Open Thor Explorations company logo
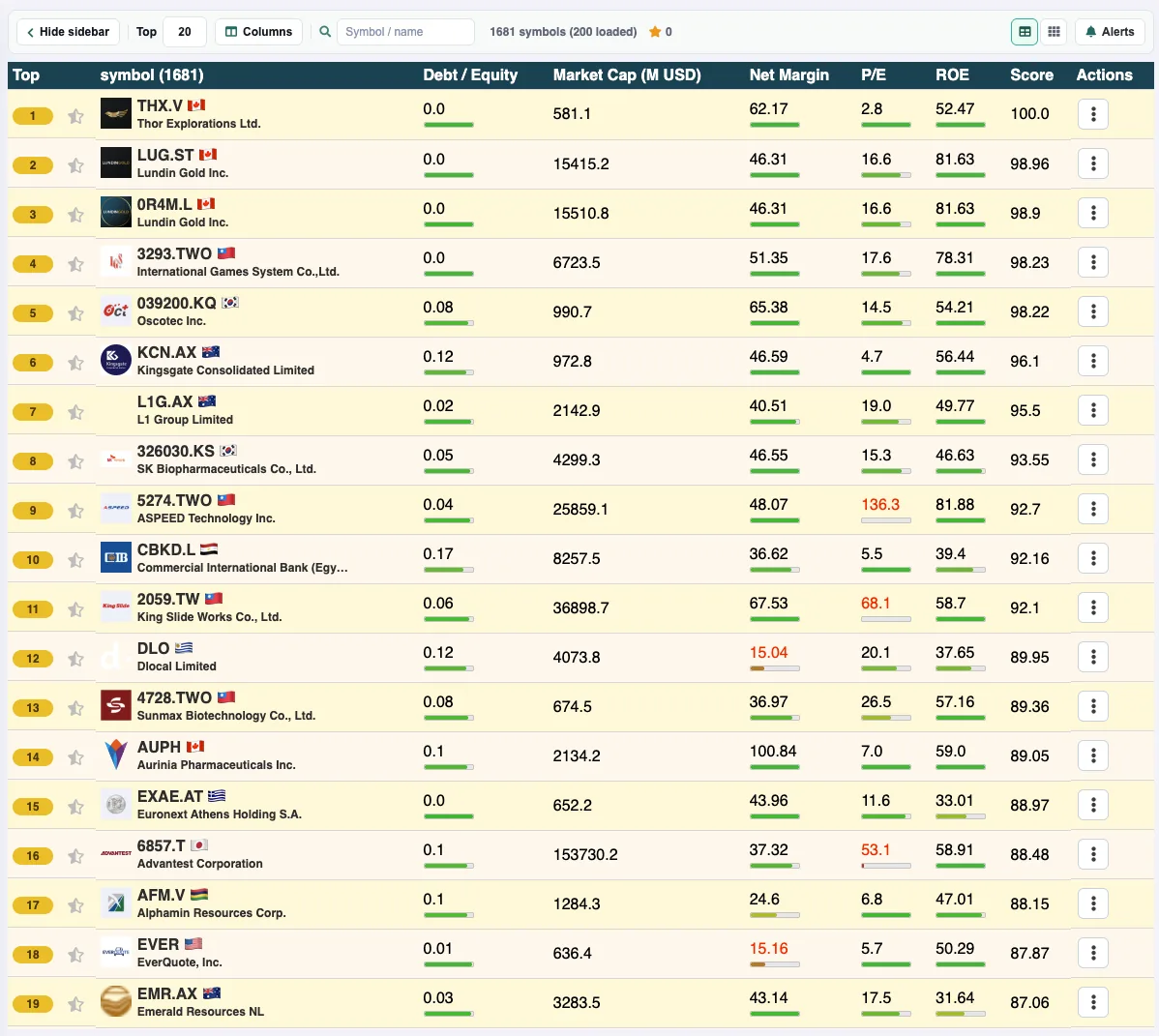1159x1036 pixels. pyautogui.click(x=116, y=114)
